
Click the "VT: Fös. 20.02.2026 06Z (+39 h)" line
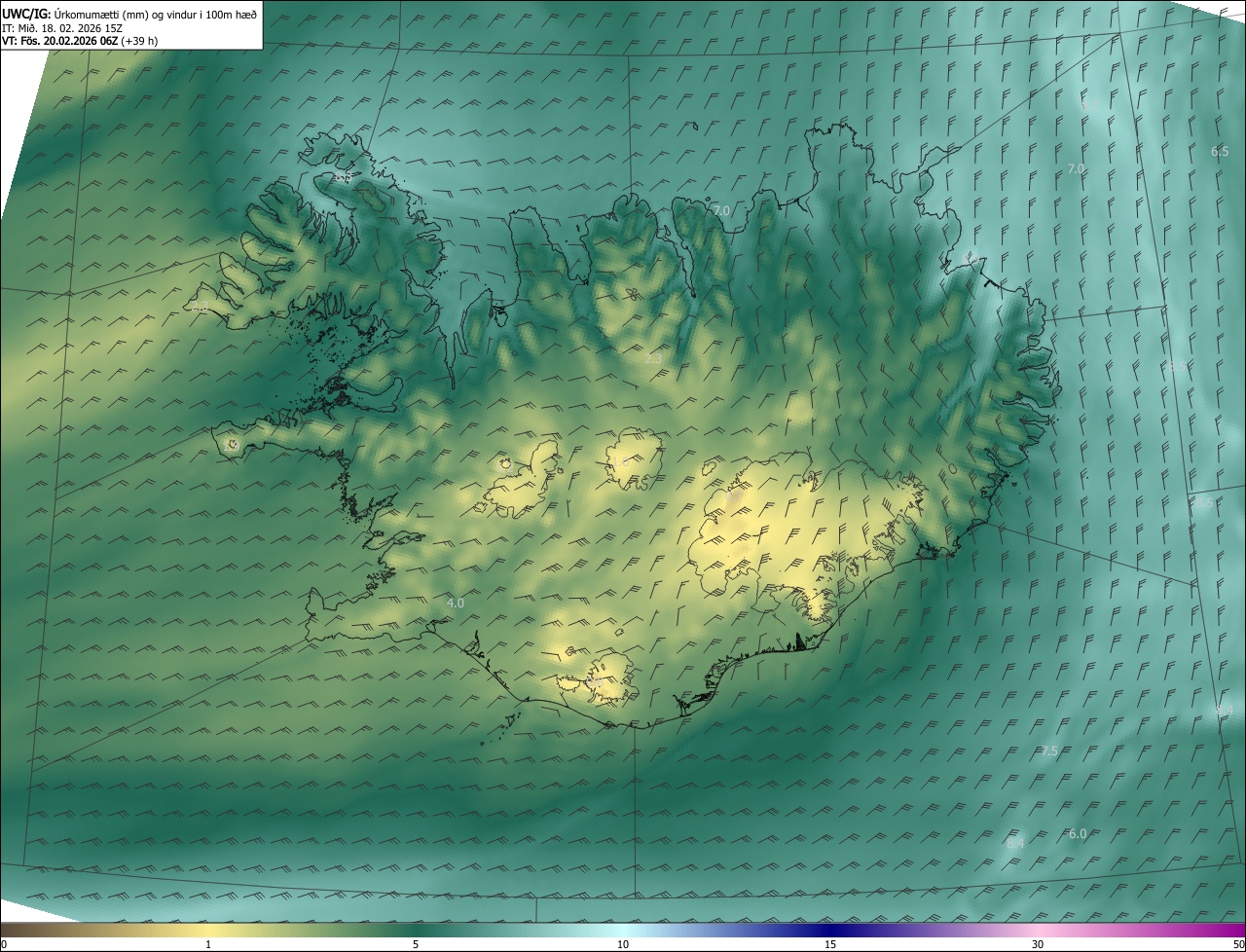(80, 41)
